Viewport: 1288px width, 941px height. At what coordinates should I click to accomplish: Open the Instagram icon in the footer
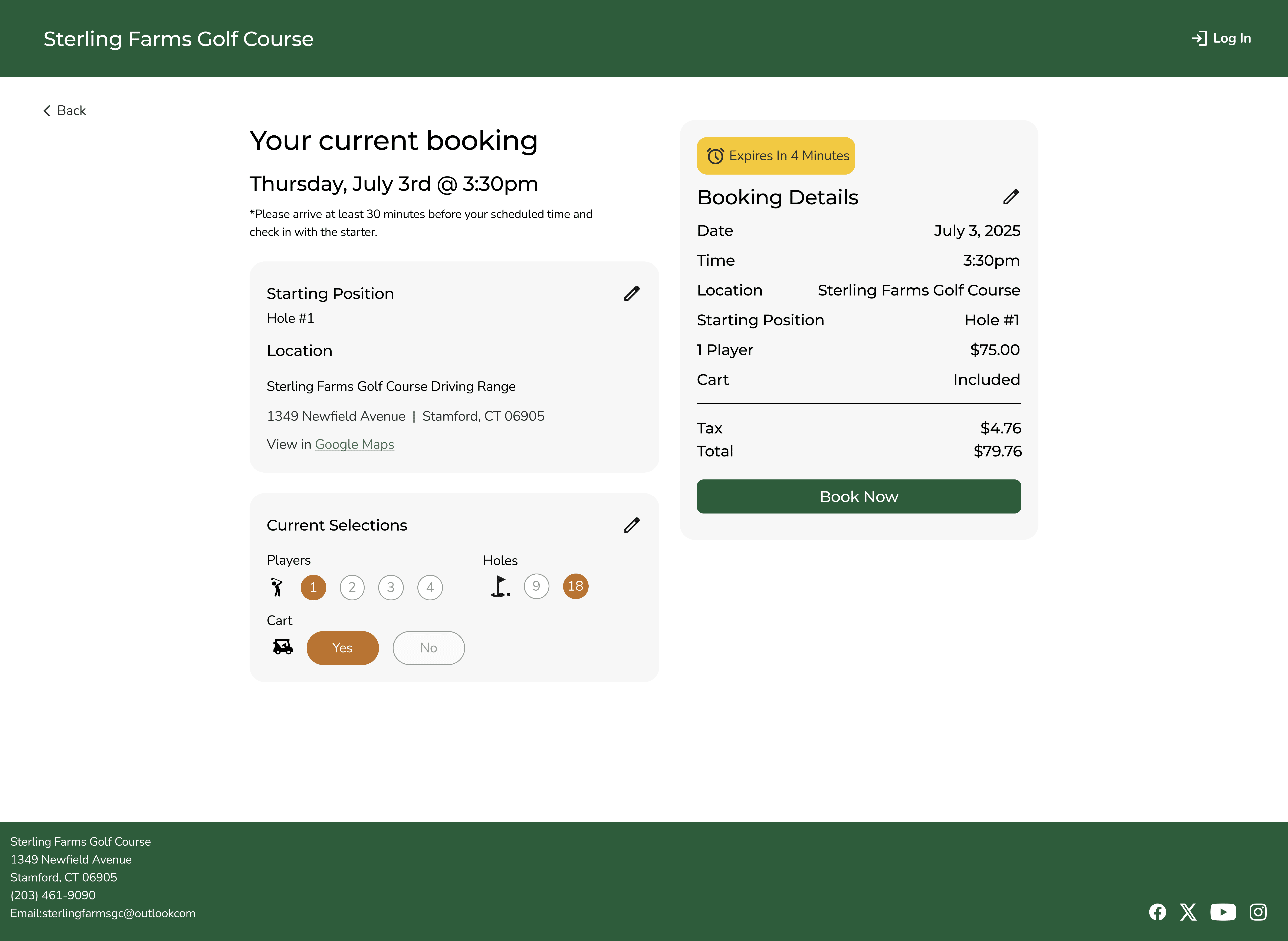pyautogui.click(x=1257, y=912)
